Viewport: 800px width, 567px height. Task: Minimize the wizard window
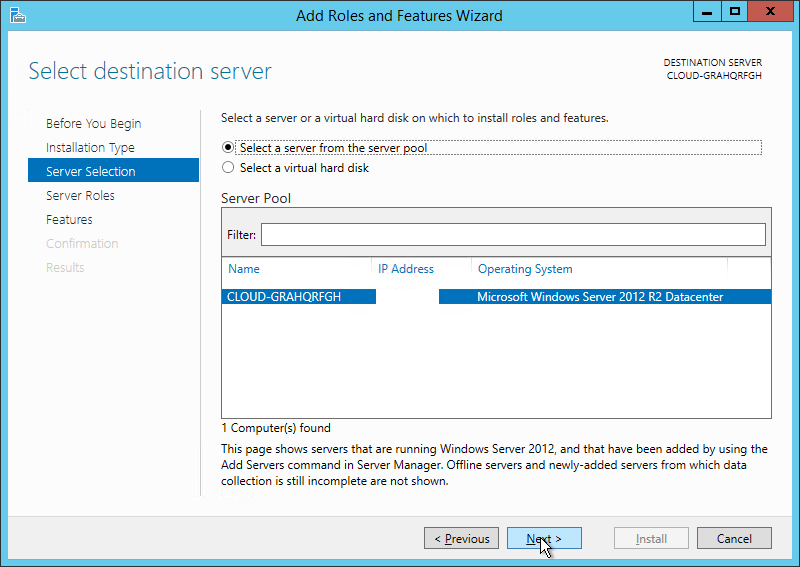pos(707,11)
